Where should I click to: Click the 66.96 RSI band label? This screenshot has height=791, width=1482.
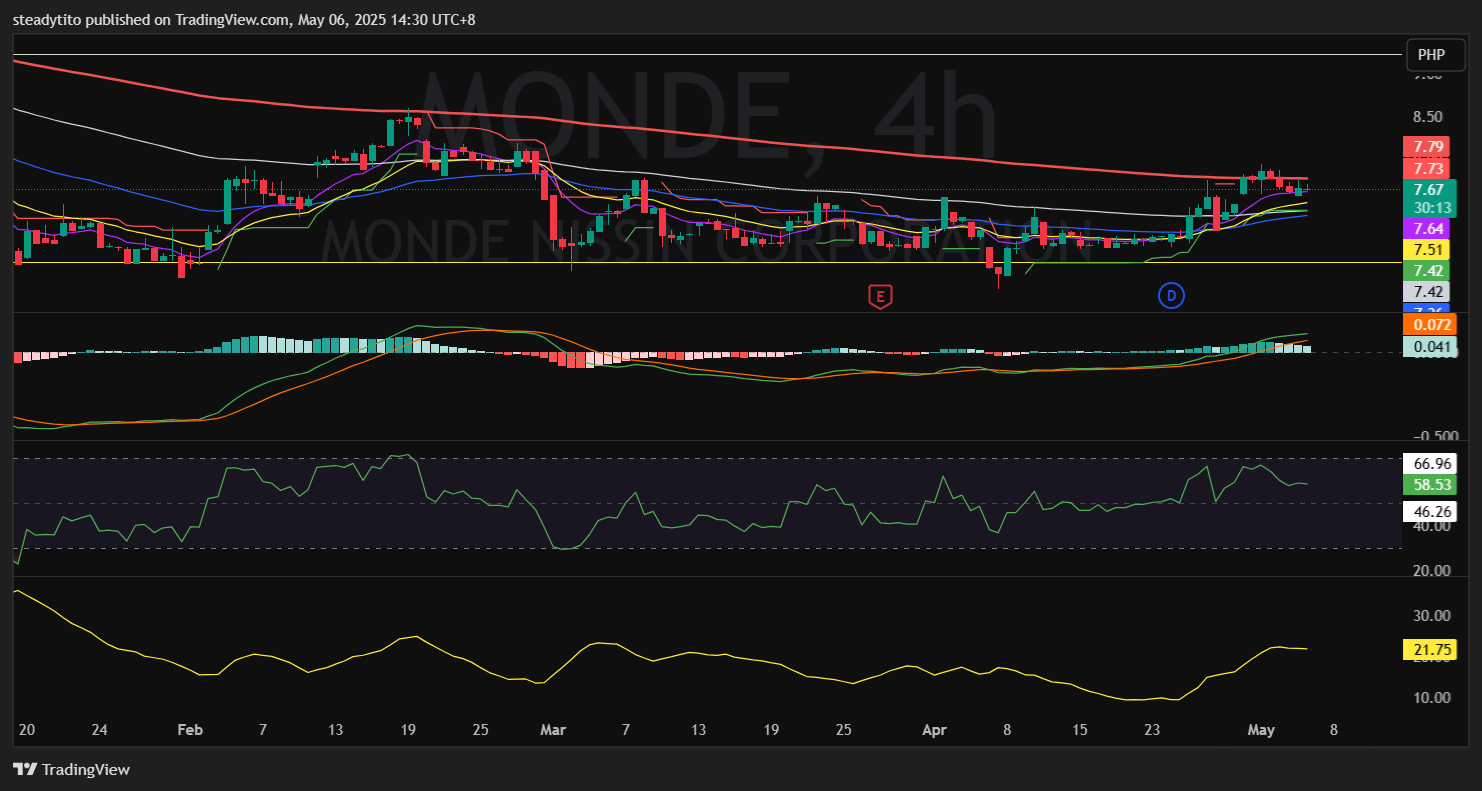coord(1430,463)
